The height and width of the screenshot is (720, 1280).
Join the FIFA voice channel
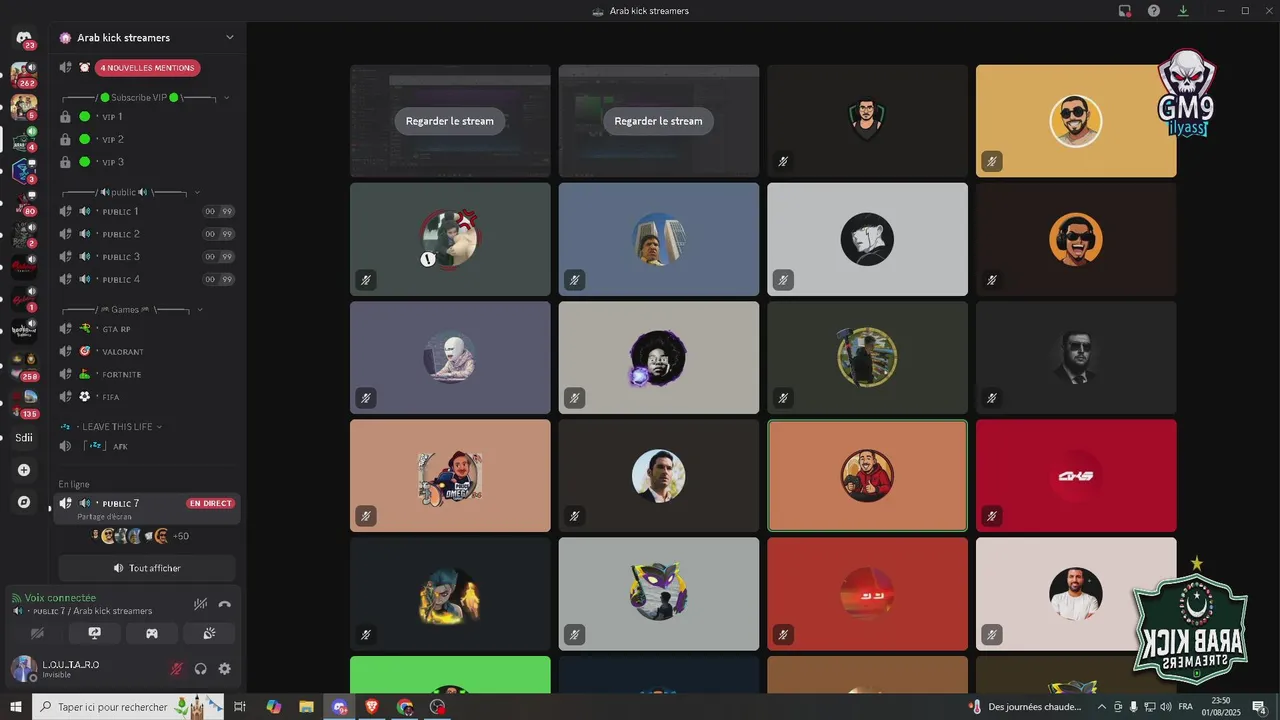pos(147,397)
